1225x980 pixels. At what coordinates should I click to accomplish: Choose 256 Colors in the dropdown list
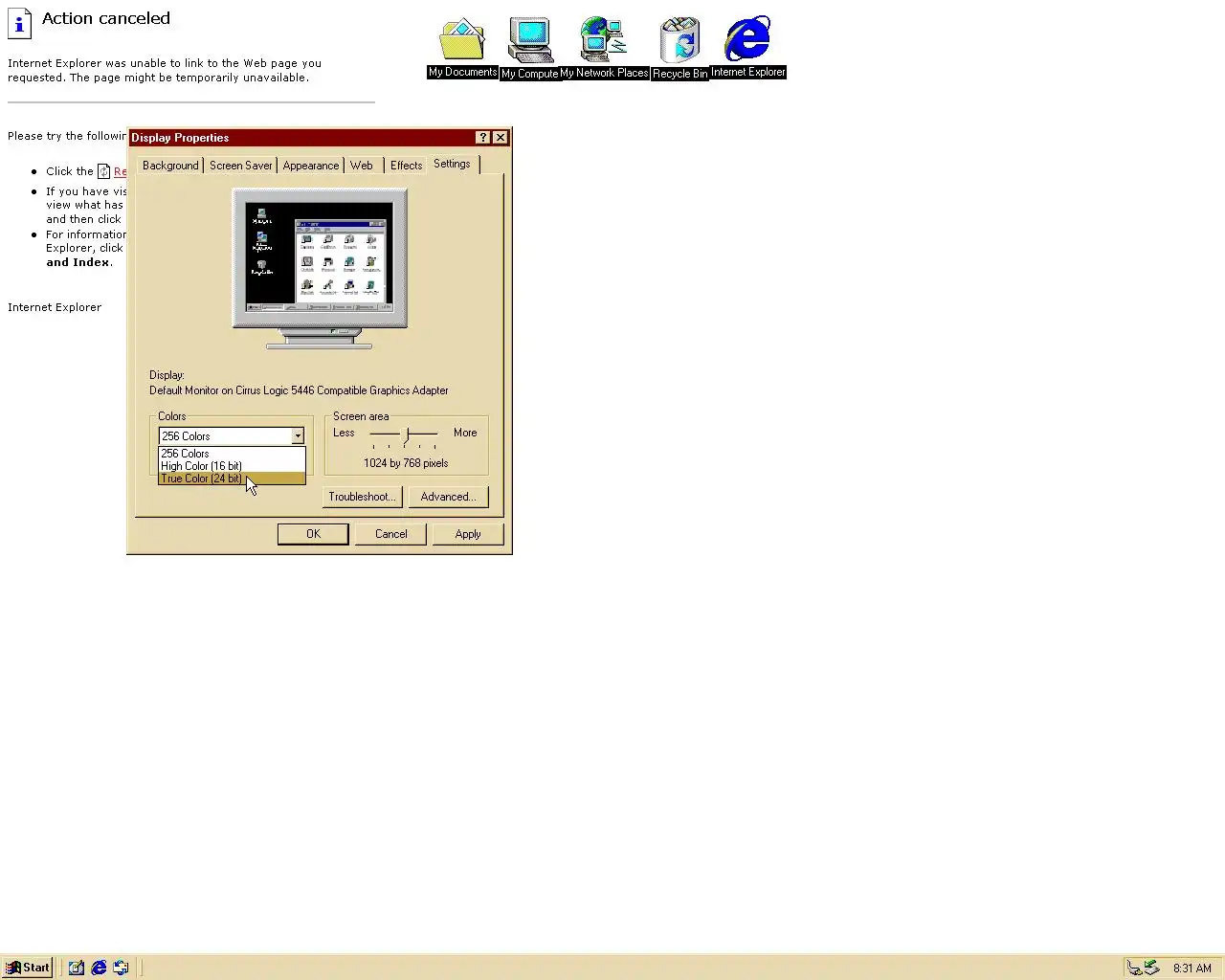[x=232, y=454]
